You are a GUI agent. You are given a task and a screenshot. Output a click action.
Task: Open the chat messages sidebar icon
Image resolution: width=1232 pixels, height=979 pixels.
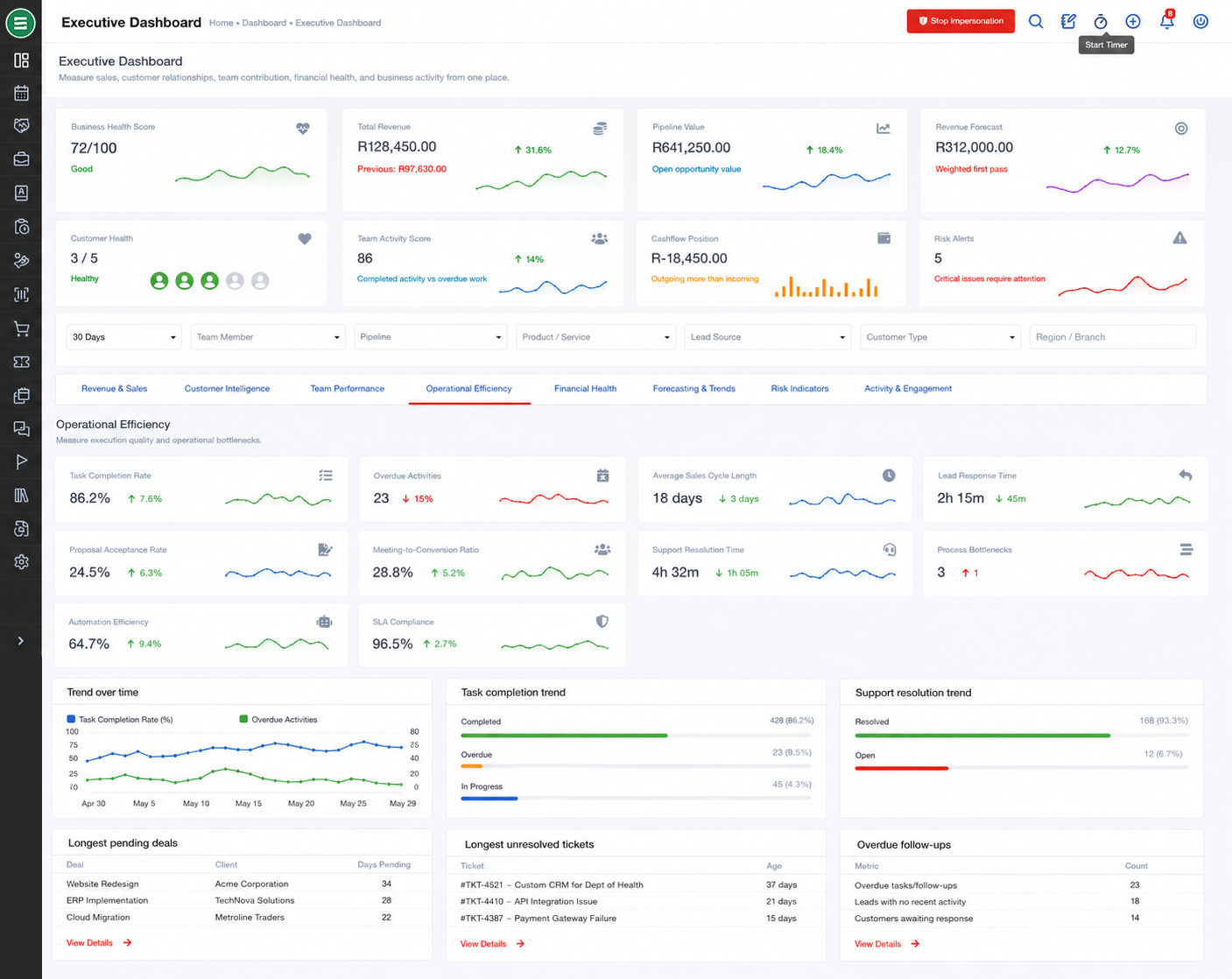coord(21,428)
